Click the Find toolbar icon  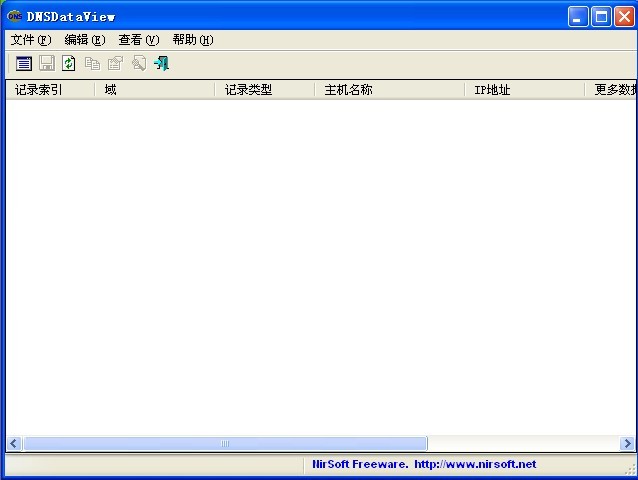point(139,63)
